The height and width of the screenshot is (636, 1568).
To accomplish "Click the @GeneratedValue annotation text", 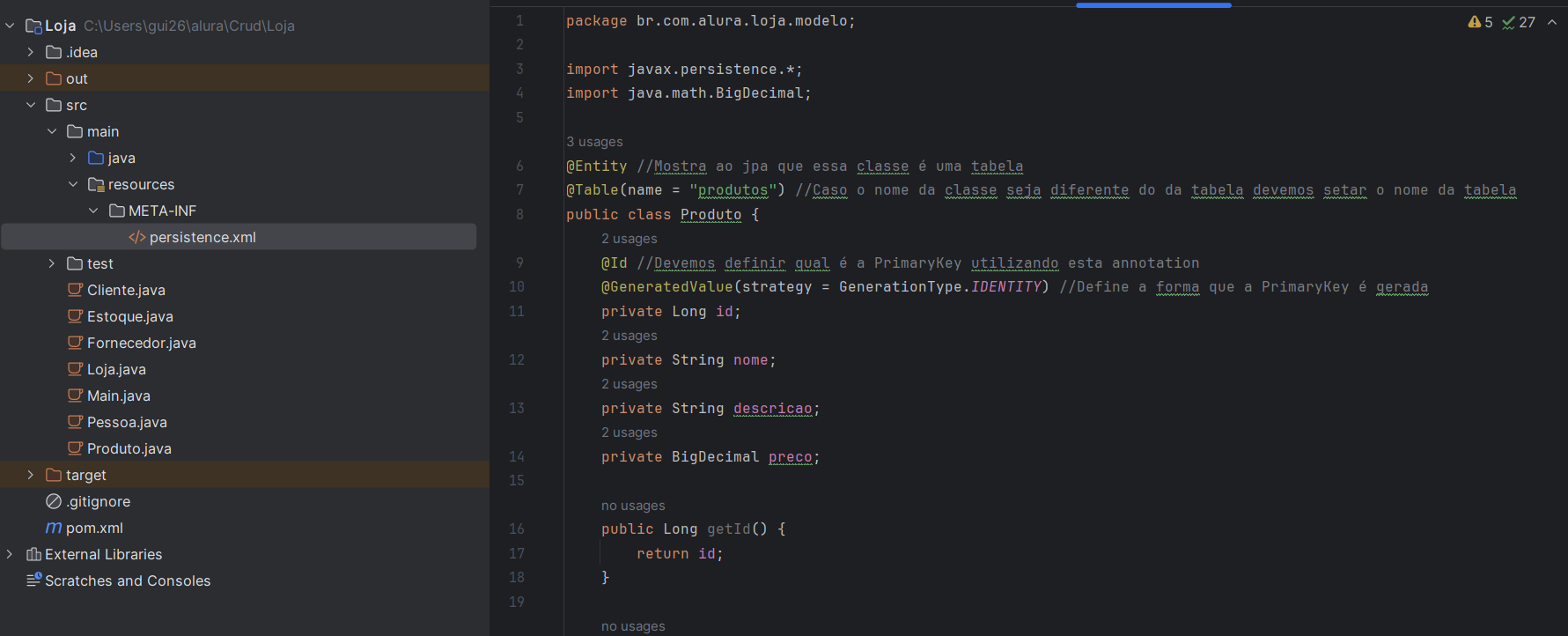I will tap(666, 287).
